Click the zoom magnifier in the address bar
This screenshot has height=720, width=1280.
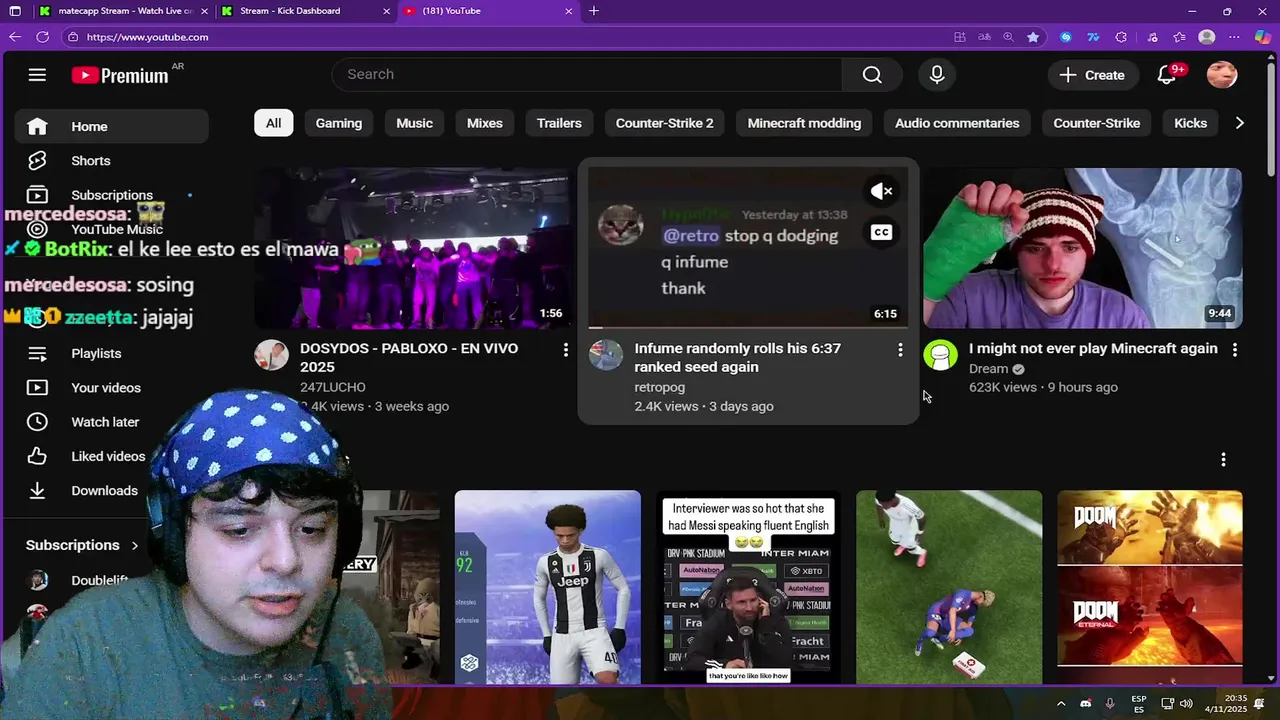tap(1008, 37)
